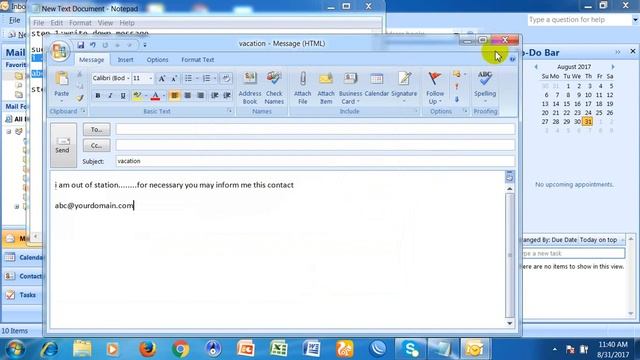The width and height of the screenshot is (640, 360).
Task: Apply left text alignment
Action: [x=174, y=96]
